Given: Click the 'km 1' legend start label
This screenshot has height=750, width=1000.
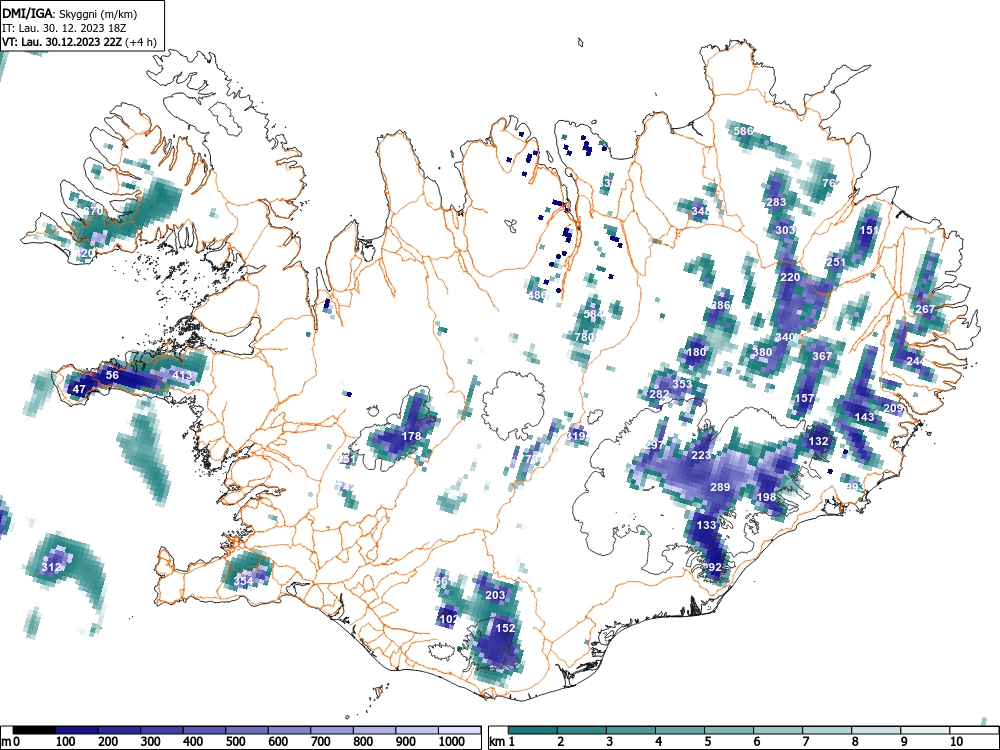Looking at the screenshot, I should tap(503, 741).
